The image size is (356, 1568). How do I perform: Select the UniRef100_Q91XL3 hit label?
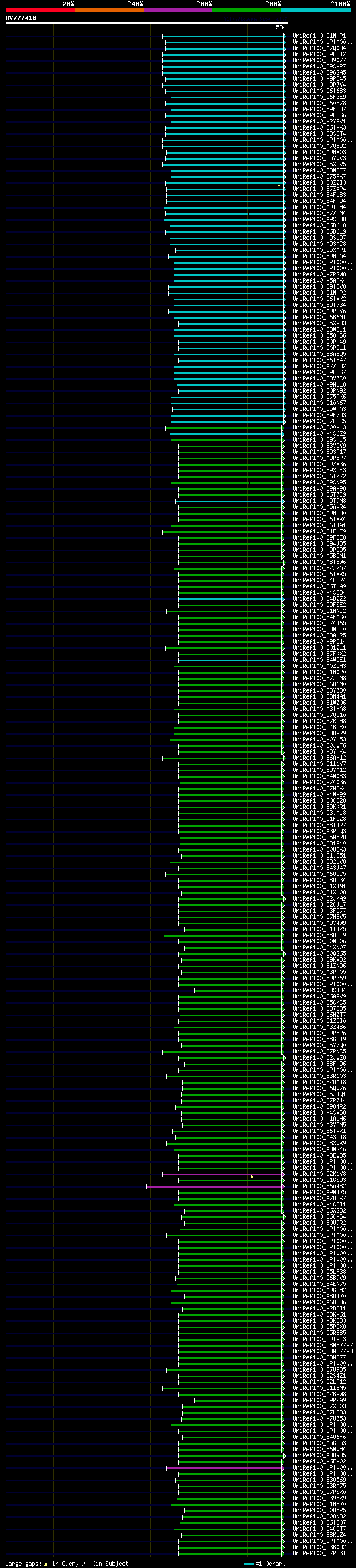(x=319, y=1339)
